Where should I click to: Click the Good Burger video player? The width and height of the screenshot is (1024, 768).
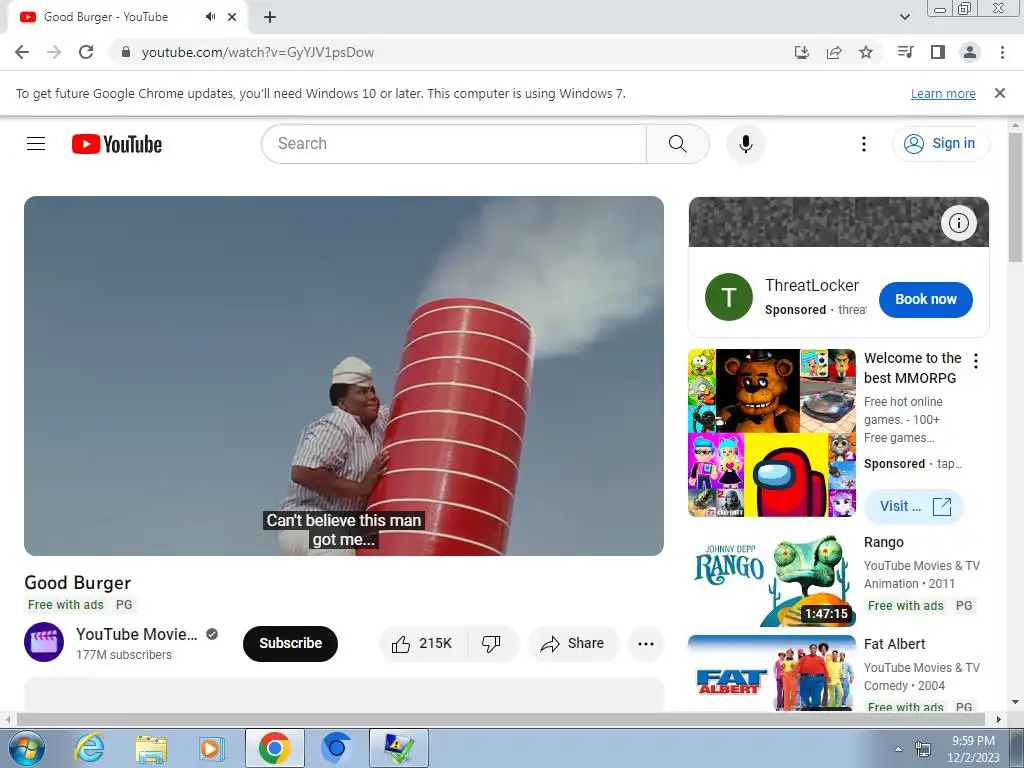(x=344, y=376)
